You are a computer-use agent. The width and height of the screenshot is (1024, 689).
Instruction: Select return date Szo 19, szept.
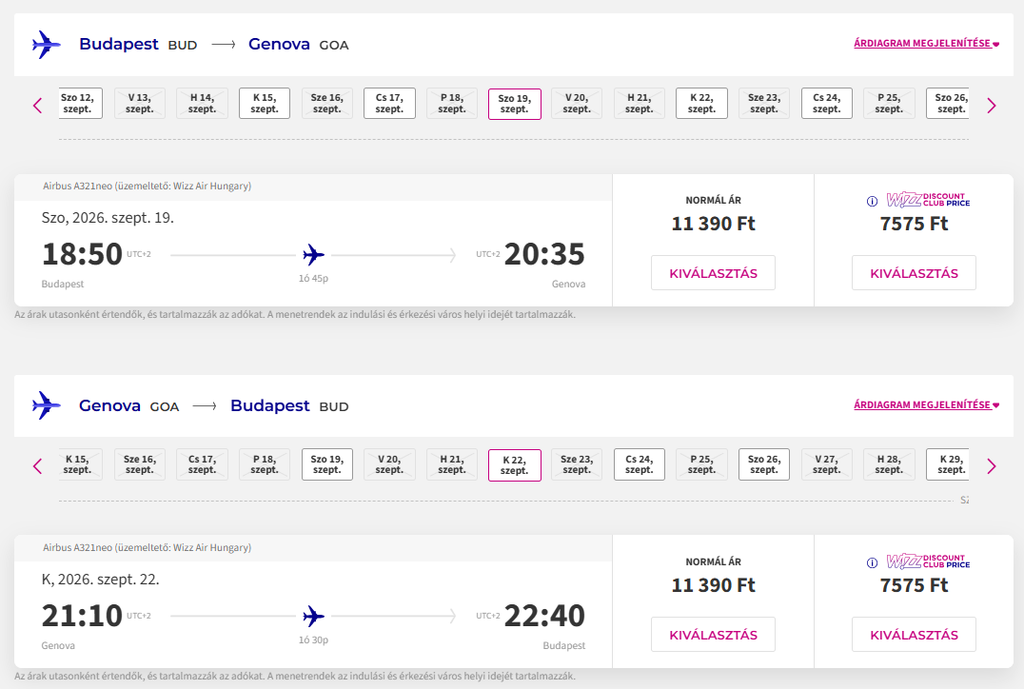[x=327, y=464]
